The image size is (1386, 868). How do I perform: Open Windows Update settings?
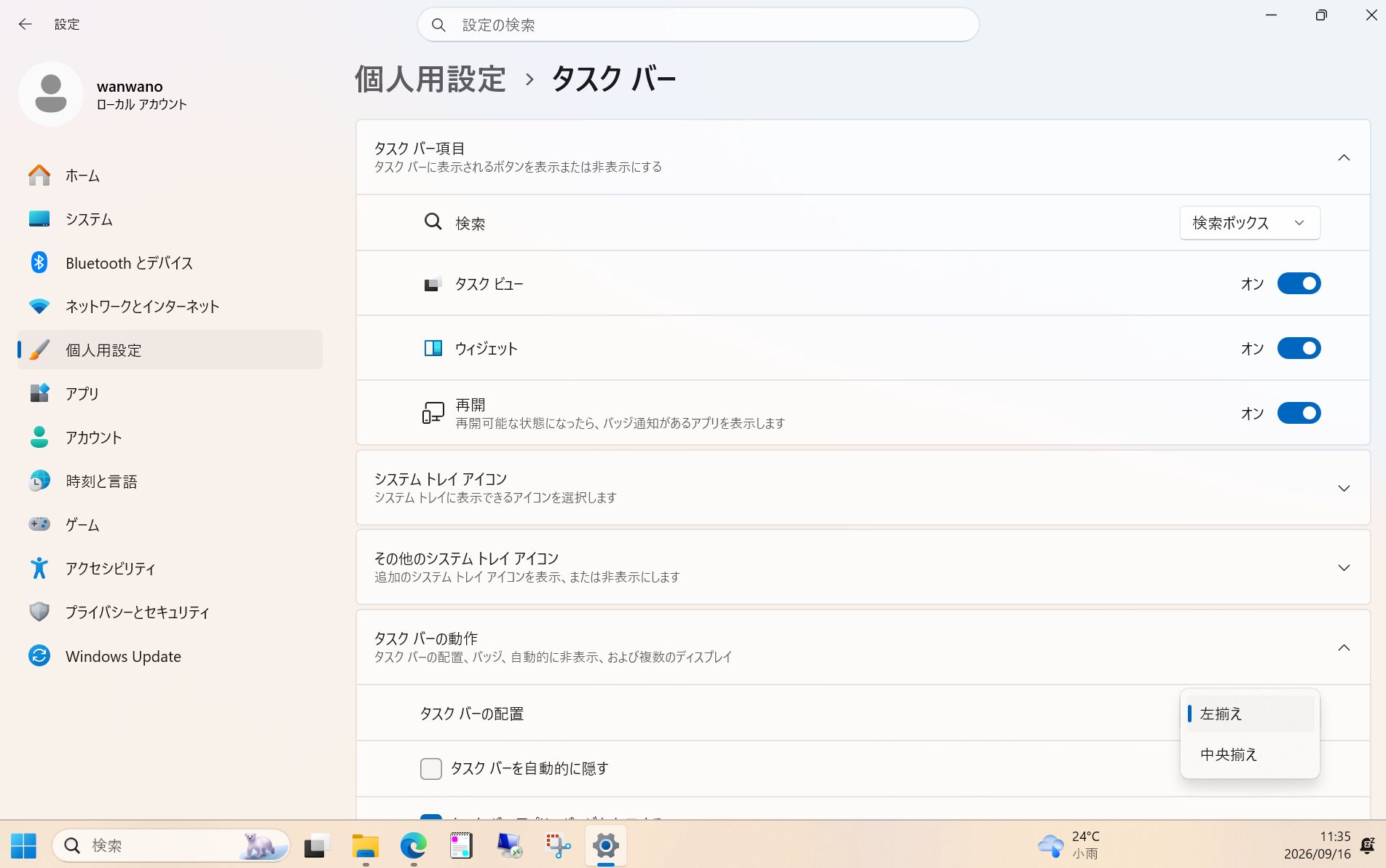(x=170, y=656)
